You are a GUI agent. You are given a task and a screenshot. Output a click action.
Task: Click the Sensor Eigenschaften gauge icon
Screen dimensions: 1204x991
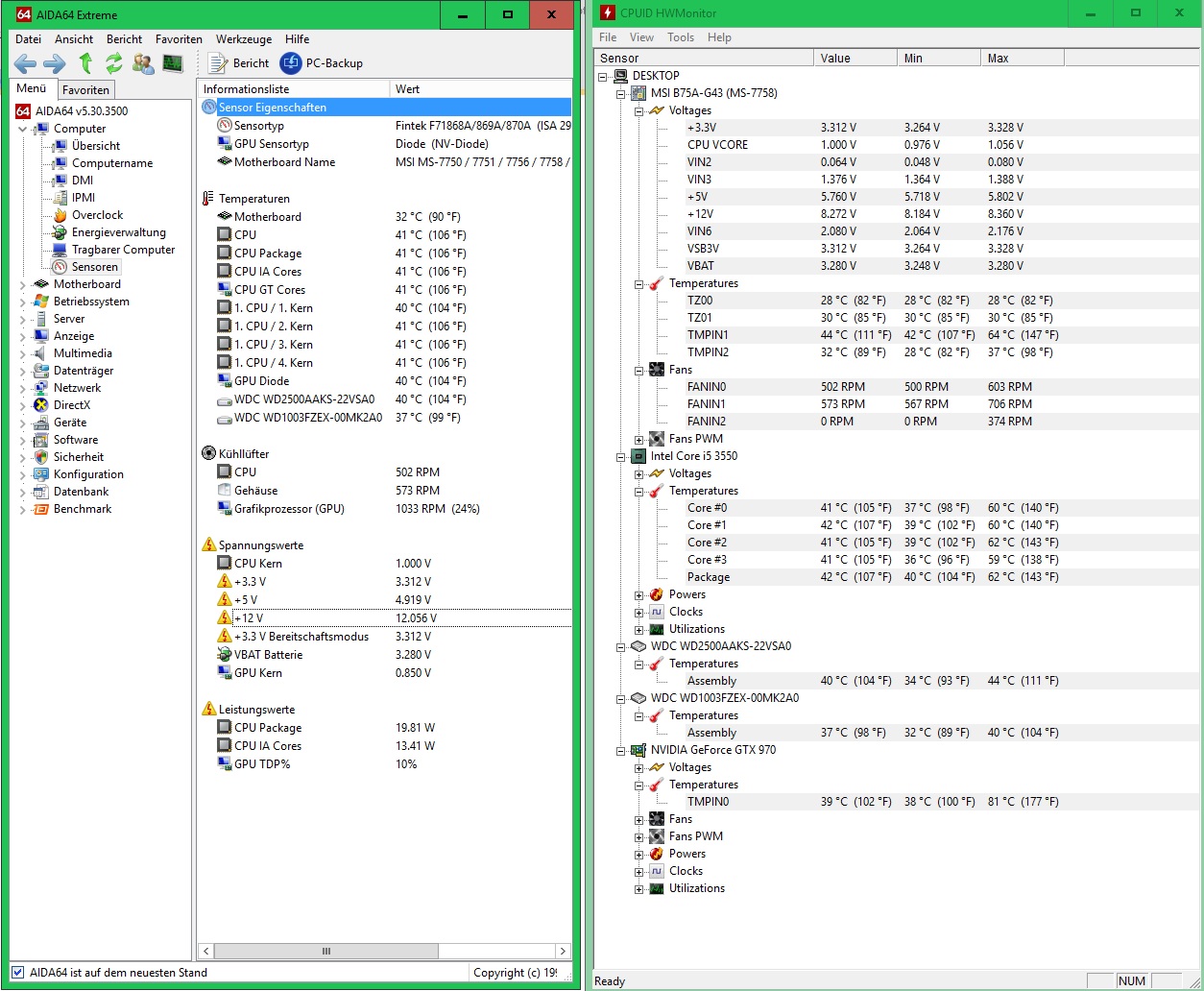pos(209,107)
